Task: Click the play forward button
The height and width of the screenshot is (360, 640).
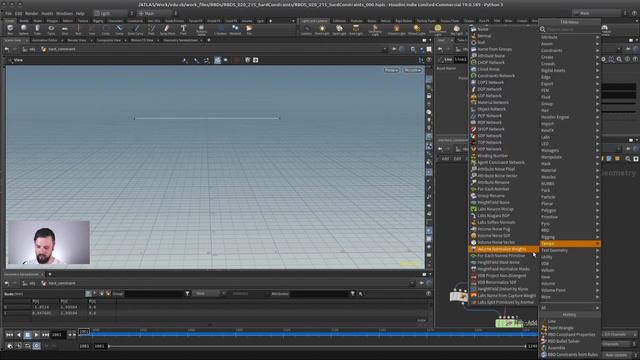Action: 36,335
